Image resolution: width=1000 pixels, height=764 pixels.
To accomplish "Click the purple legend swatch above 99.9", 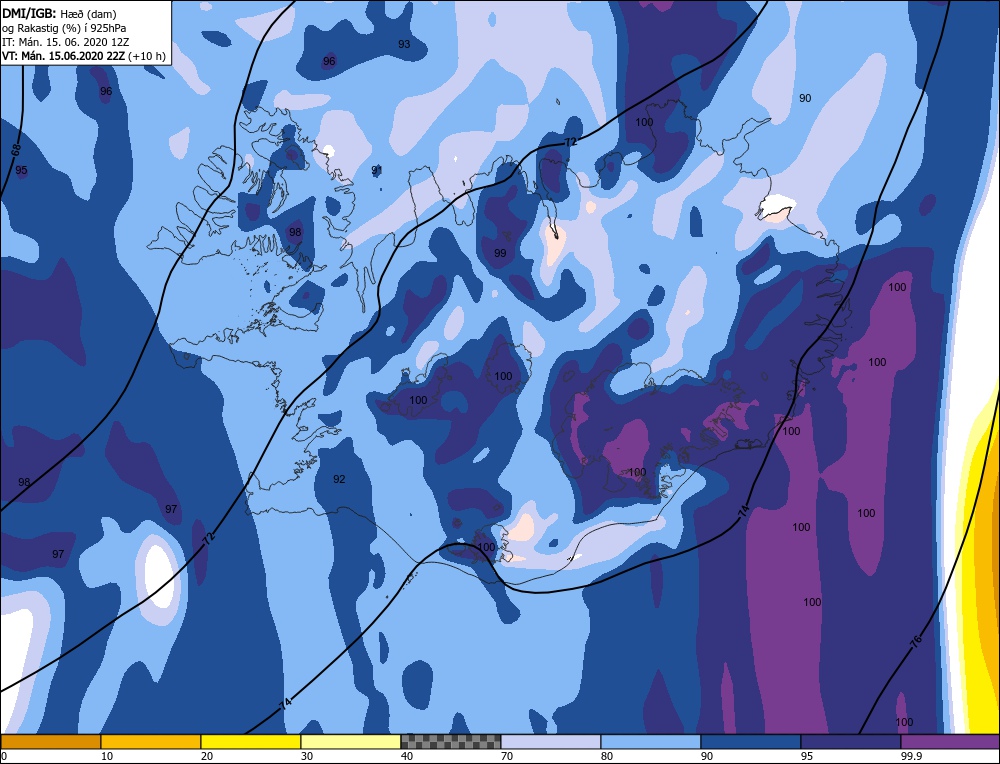I will tap(950, 741).
